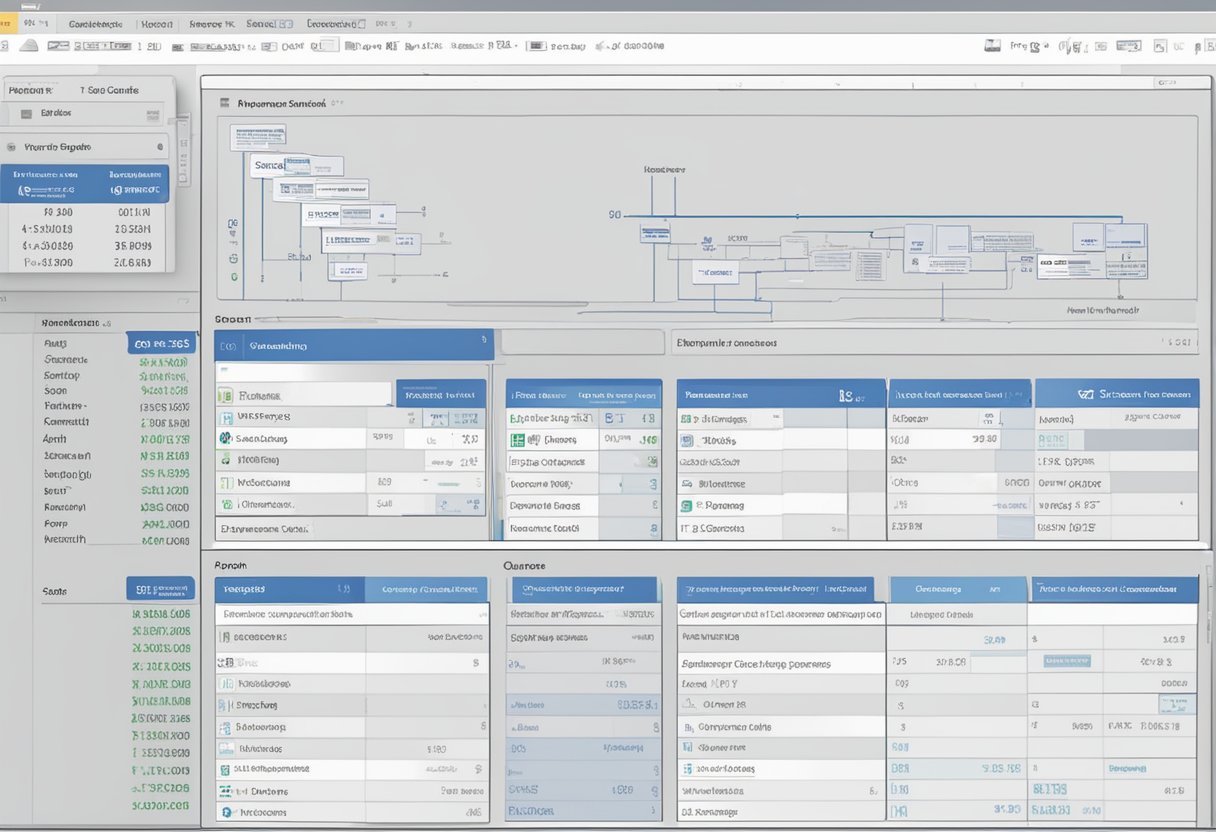The height and width of the screenshot is (832, 1216).
Task: Toggle the box icon in the VHSFaryes row
Action: coord(226,417)
